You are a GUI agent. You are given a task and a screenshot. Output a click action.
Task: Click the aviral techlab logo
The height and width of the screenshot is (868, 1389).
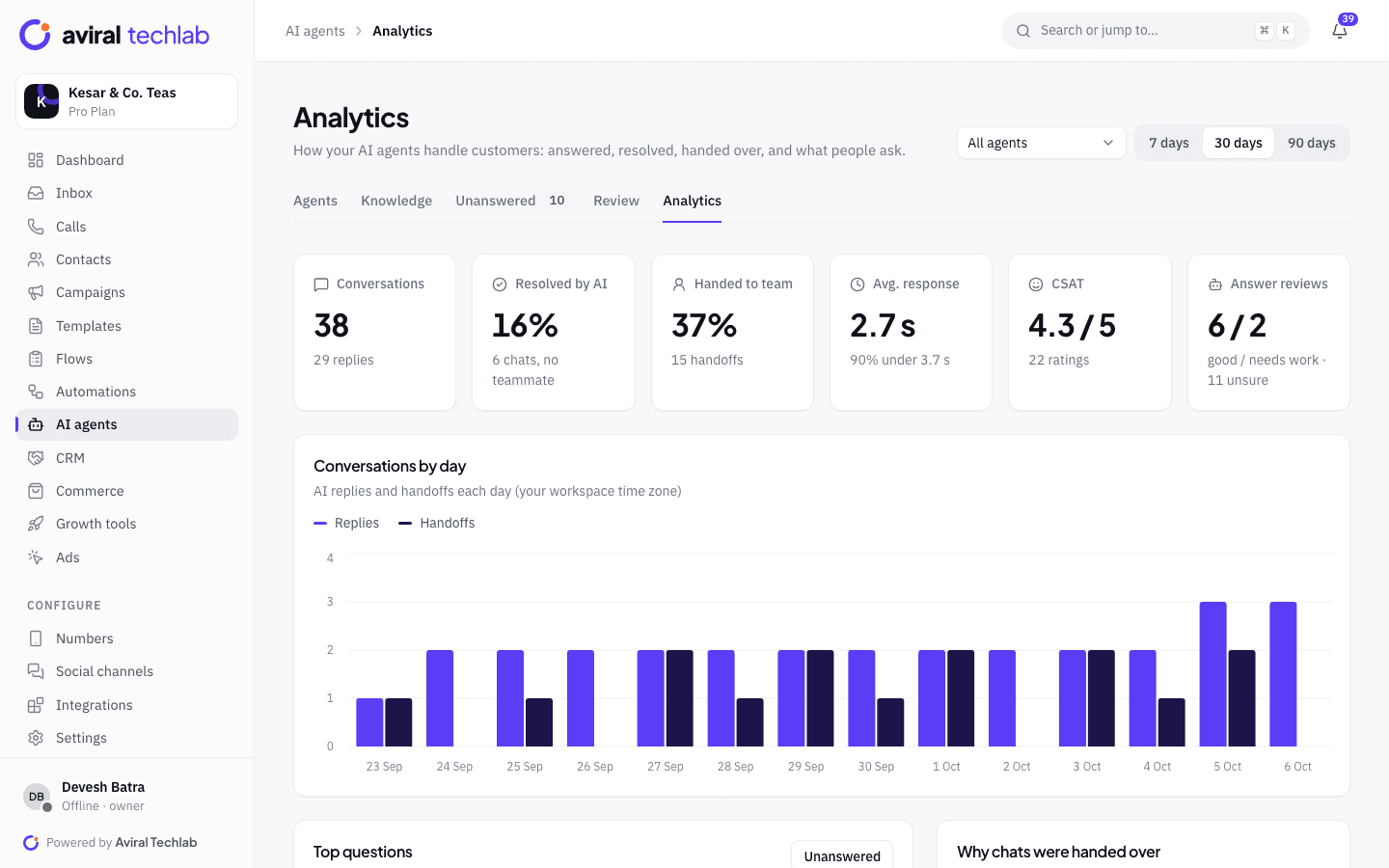[x=115, y=35]
